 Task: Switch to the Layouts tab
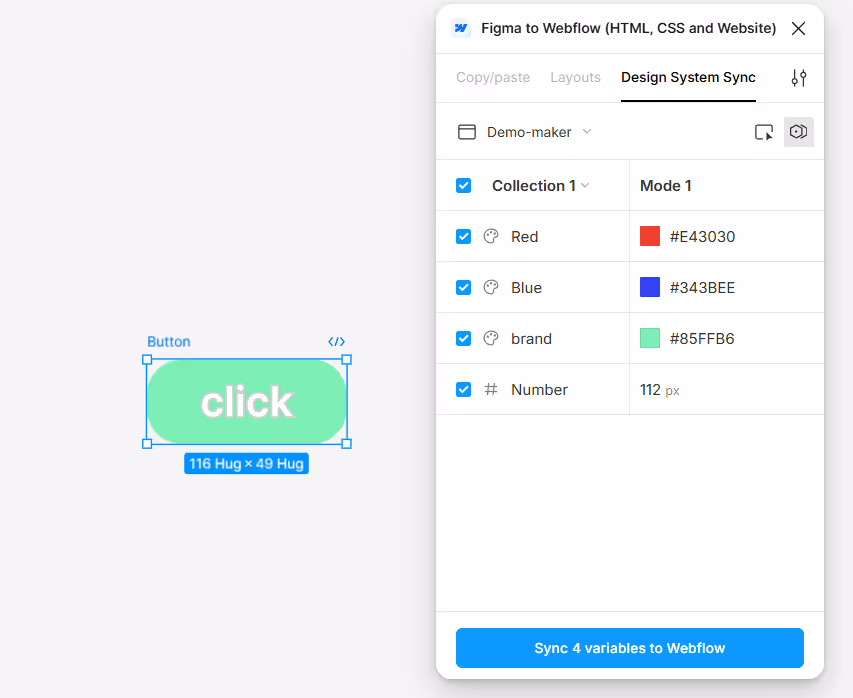click(x=575, y=77)
